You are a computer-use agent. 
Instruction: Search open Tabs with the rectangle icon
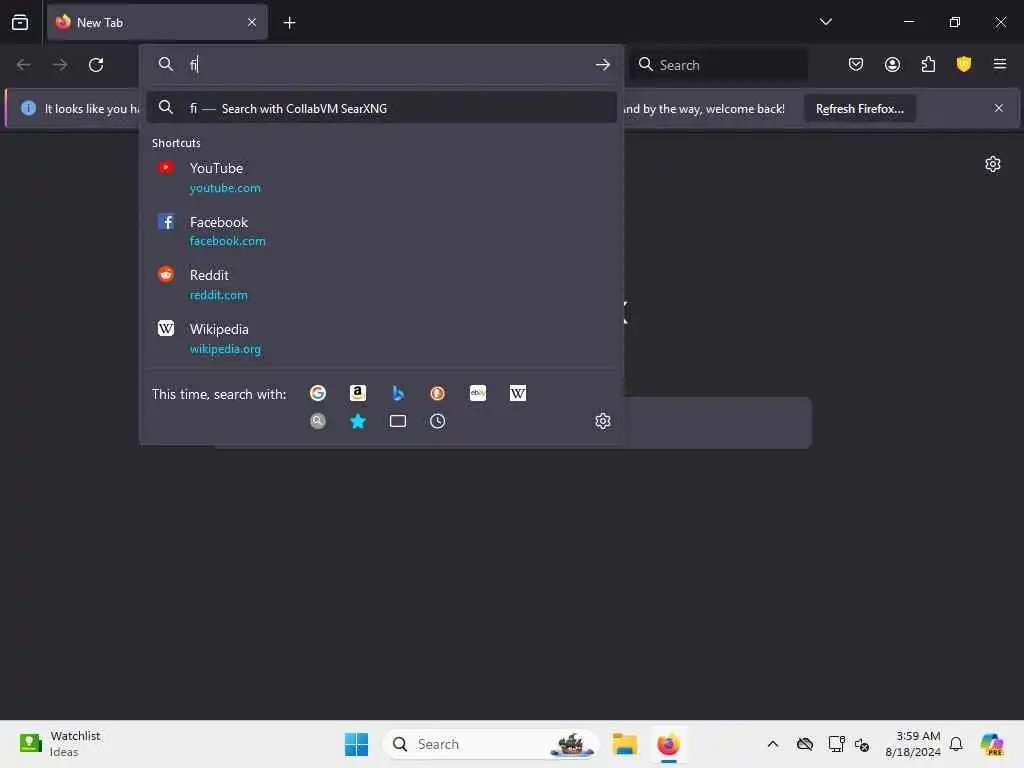tap(398, 421)
